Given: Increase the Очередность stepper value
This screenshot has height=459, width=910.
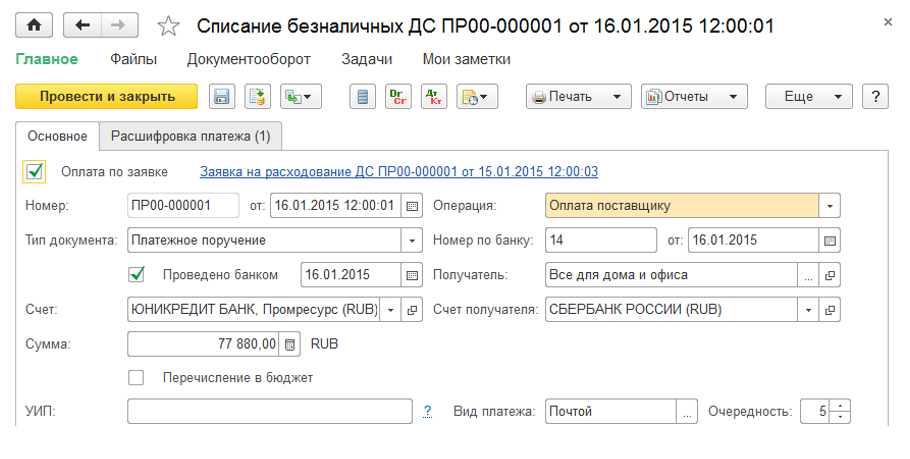Looking at the screenshot, I should [840, 406].
